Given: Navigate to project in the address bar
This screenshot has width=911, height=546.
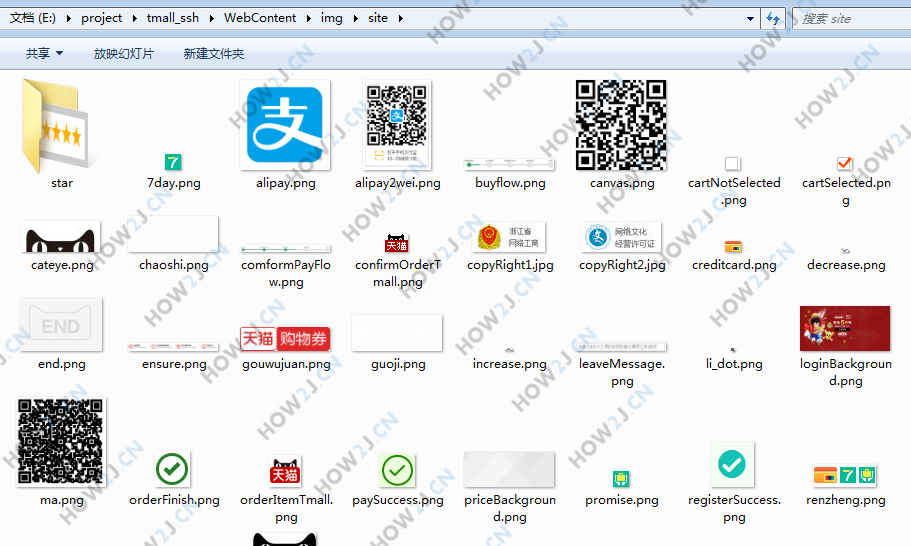Looking at the screenshot, I should tap(102, 18).
